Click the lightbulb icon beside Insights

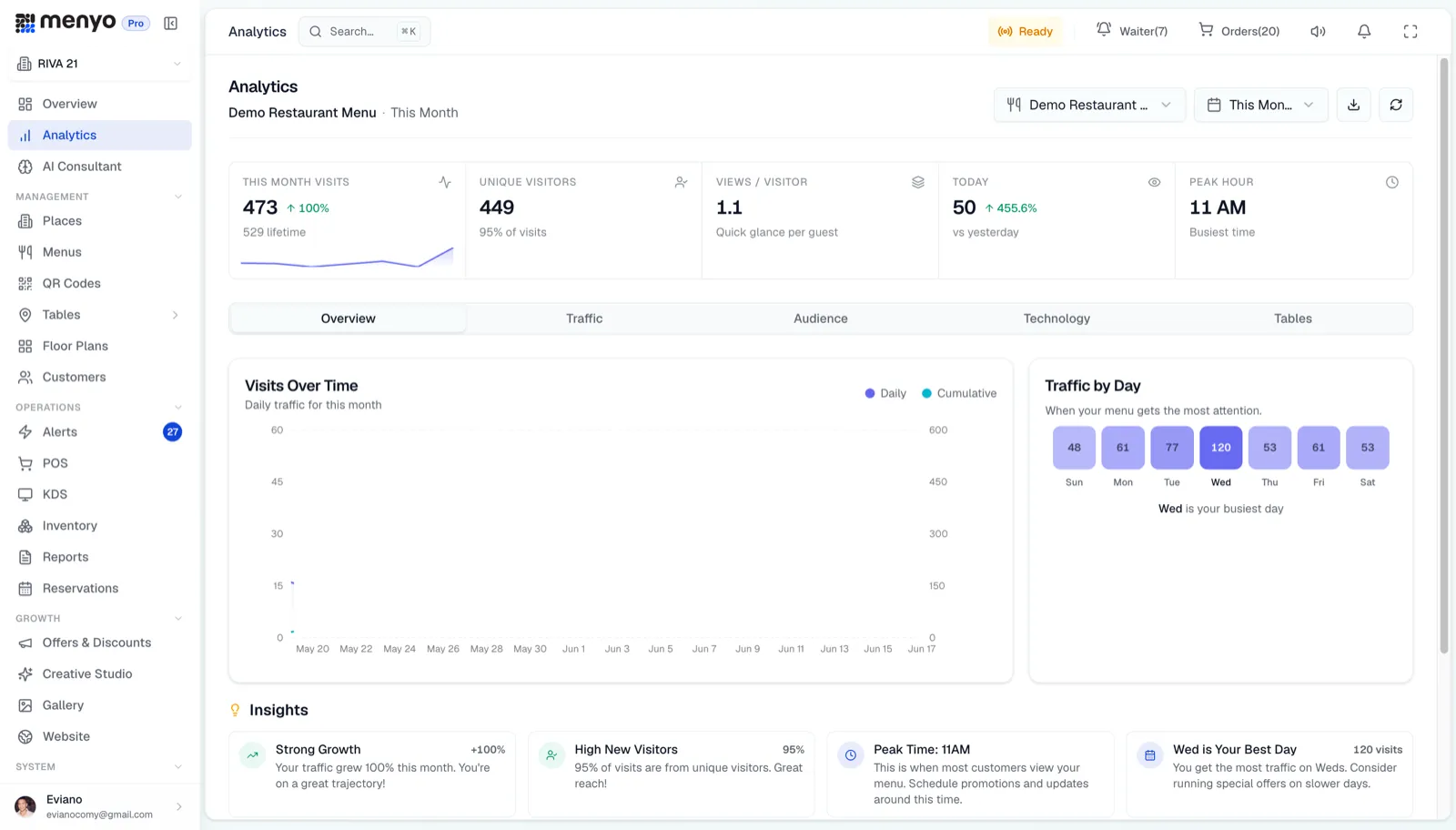[x=236, y=710]
